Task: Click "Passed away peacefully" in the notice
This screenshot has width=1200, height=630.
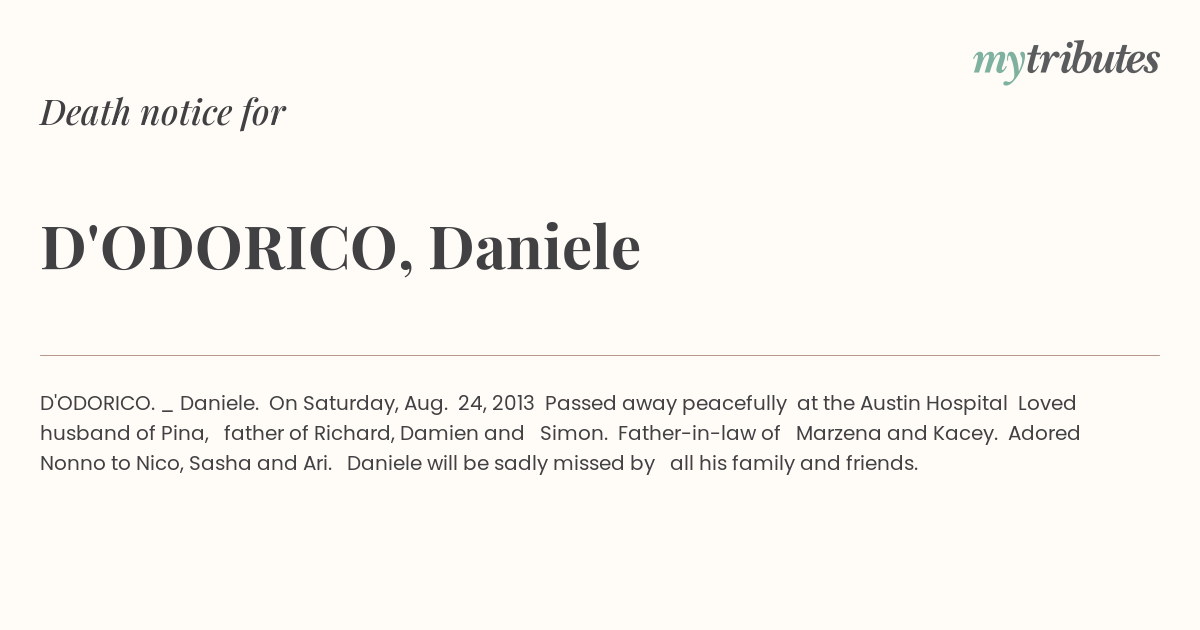Action: tap(666, 403)
